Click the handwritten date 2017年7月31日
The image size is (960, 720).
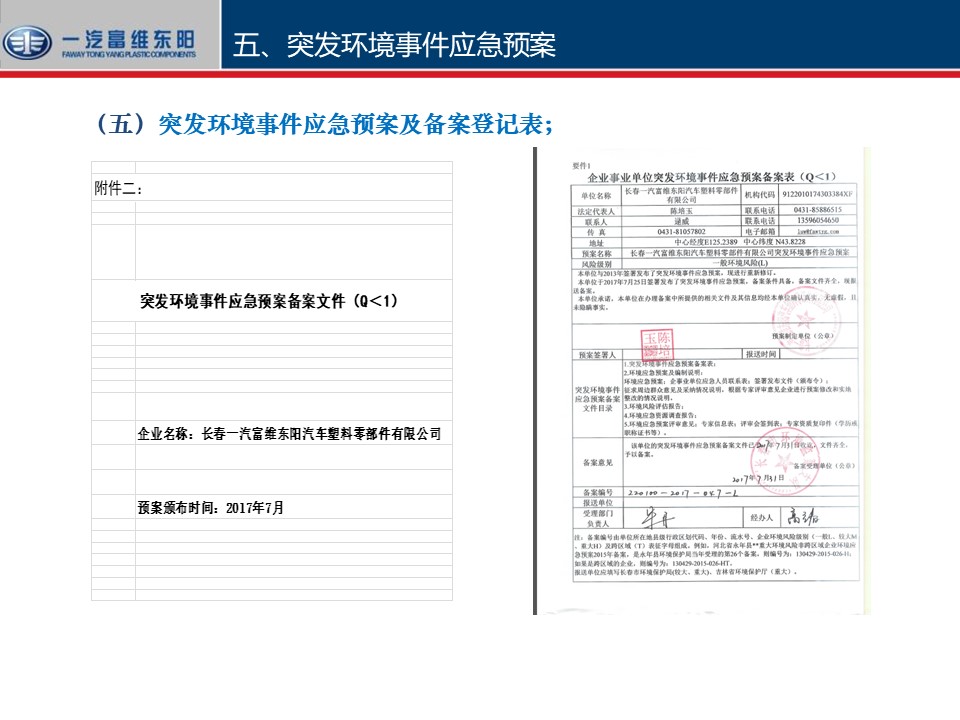point(758,478)
